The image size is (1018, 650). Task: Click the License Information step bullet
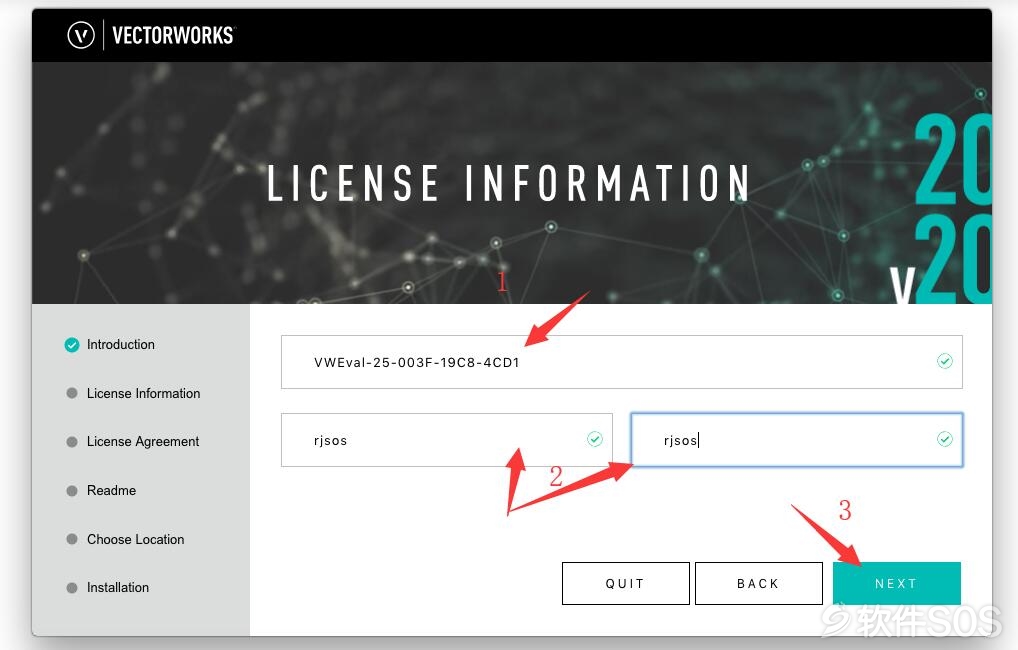tap(72, 393)
